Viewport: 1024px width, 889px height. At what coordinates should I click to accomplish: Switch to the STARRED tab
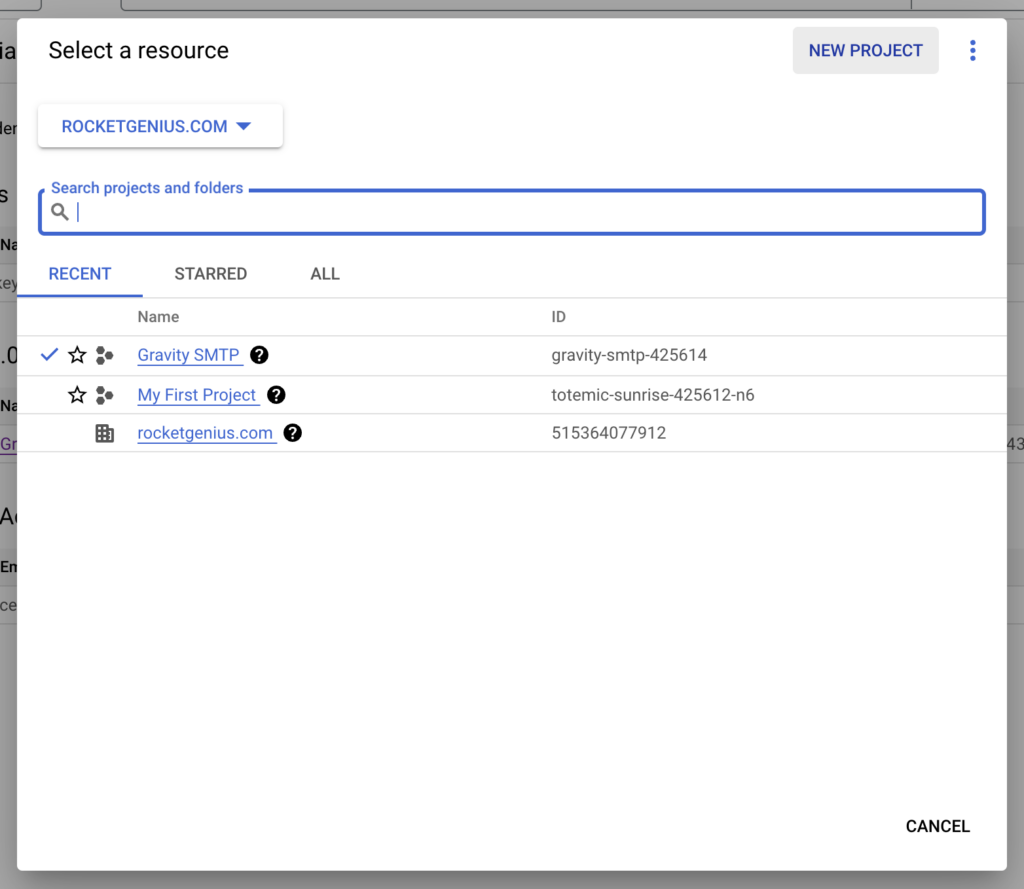210,273
